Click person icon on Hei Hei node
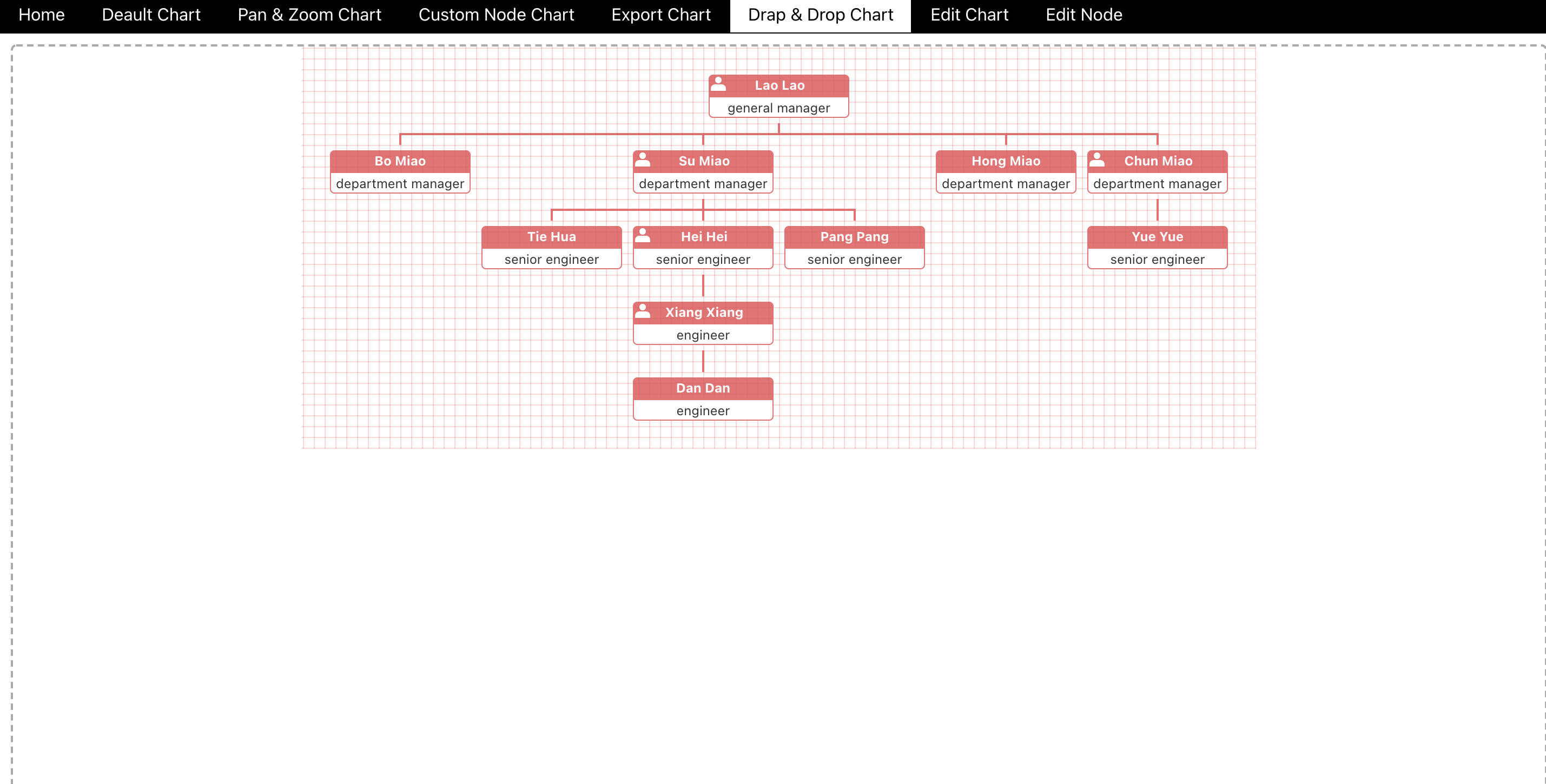This screenshot has width=1546, height=784. coord(642,235)
